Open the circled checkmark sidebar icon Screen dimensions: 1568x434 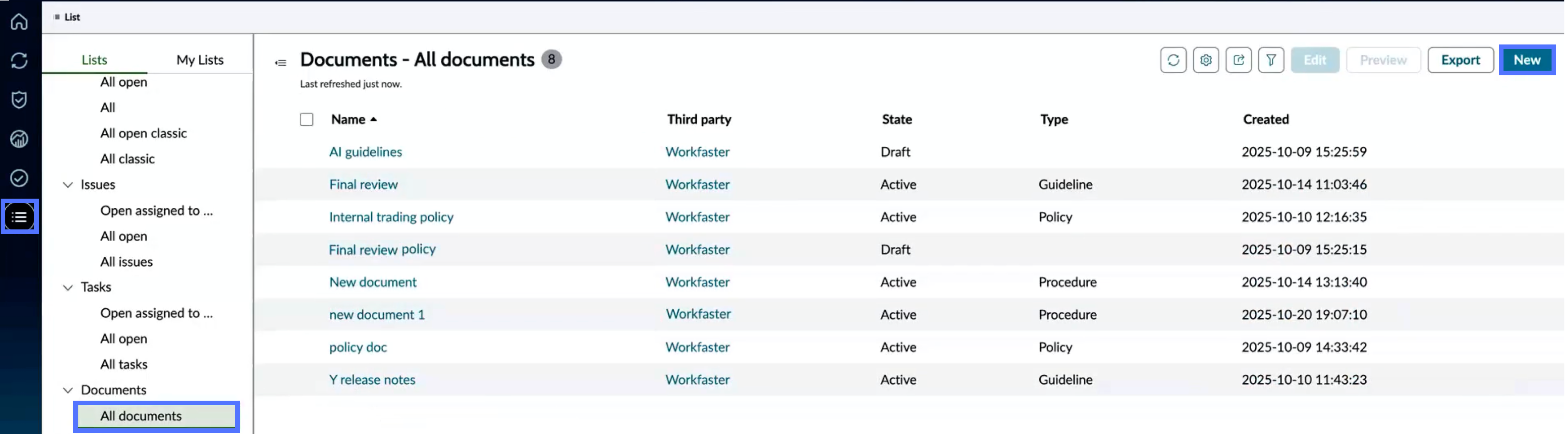tap(19, 178)
